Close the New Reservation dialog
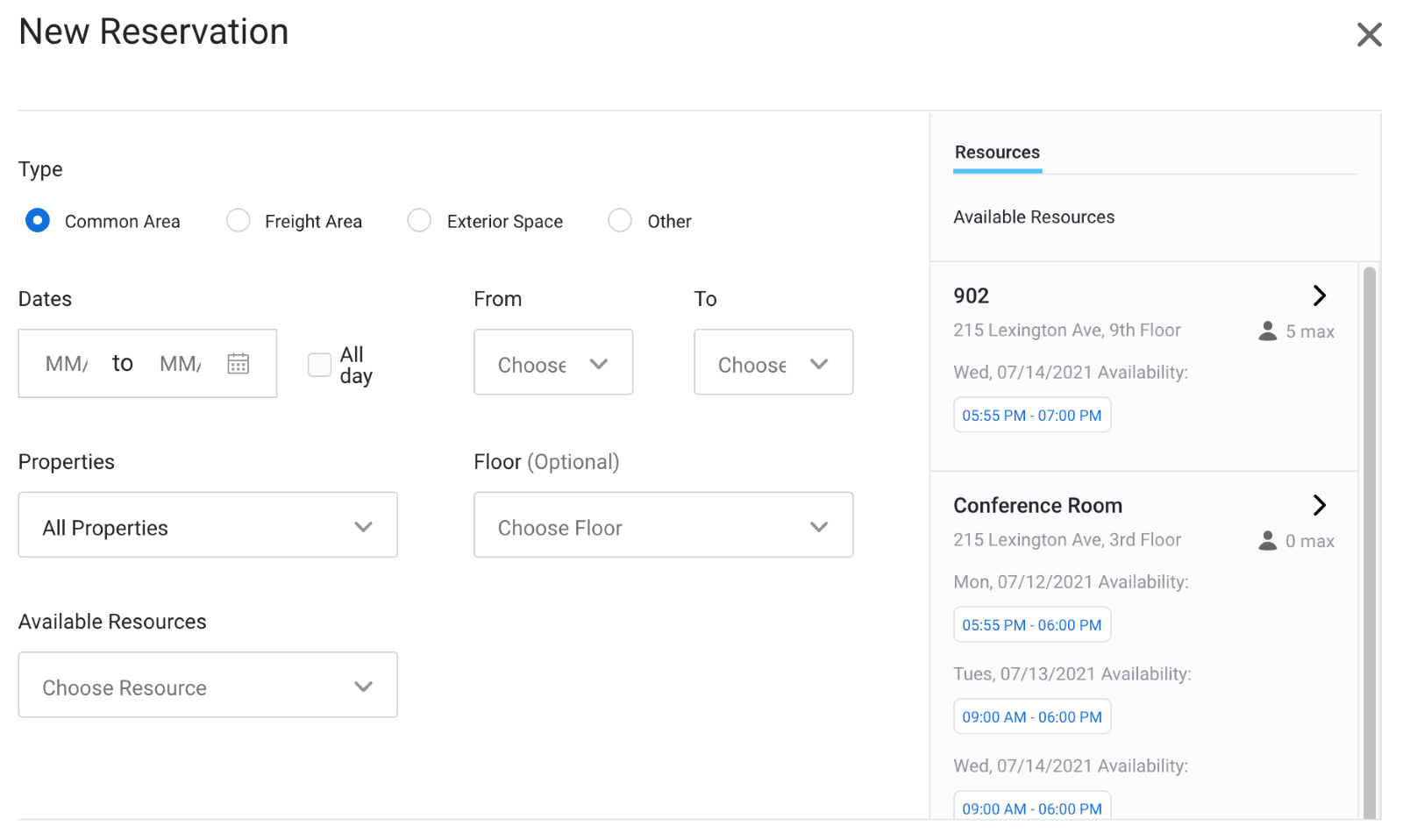Screen dimensions: 1403x840 (x=1369, y=35)
